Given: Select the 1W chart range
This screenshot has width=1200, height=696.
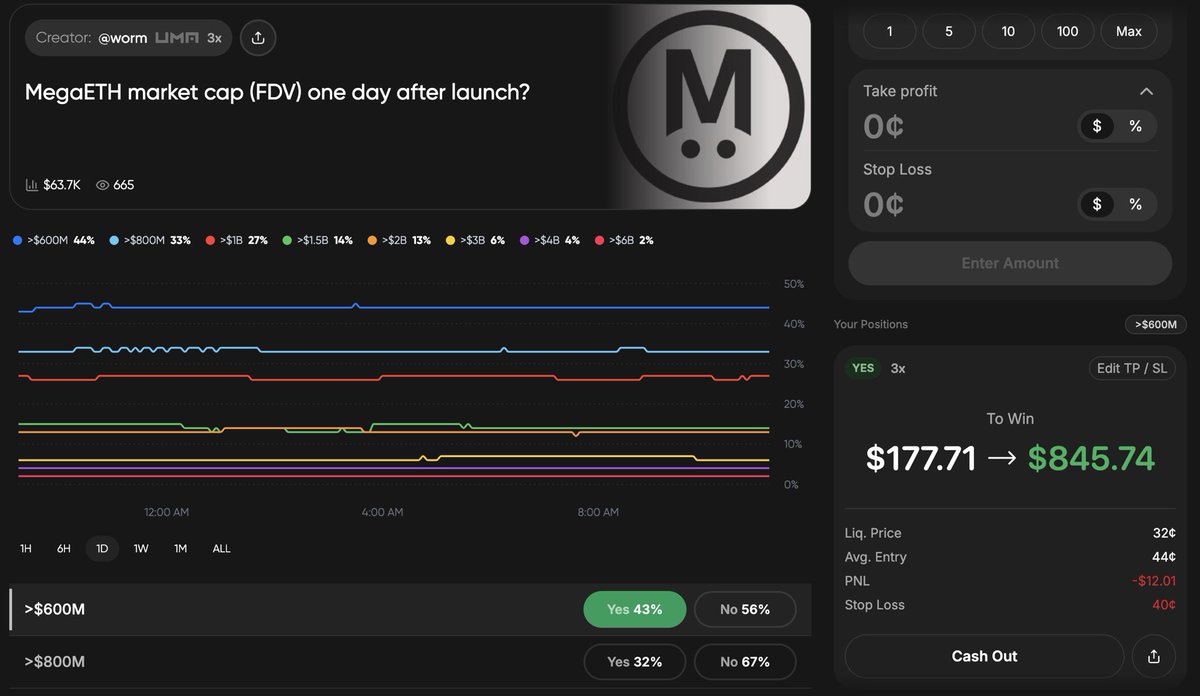Looking at the screenshot, I should (141, 549).
